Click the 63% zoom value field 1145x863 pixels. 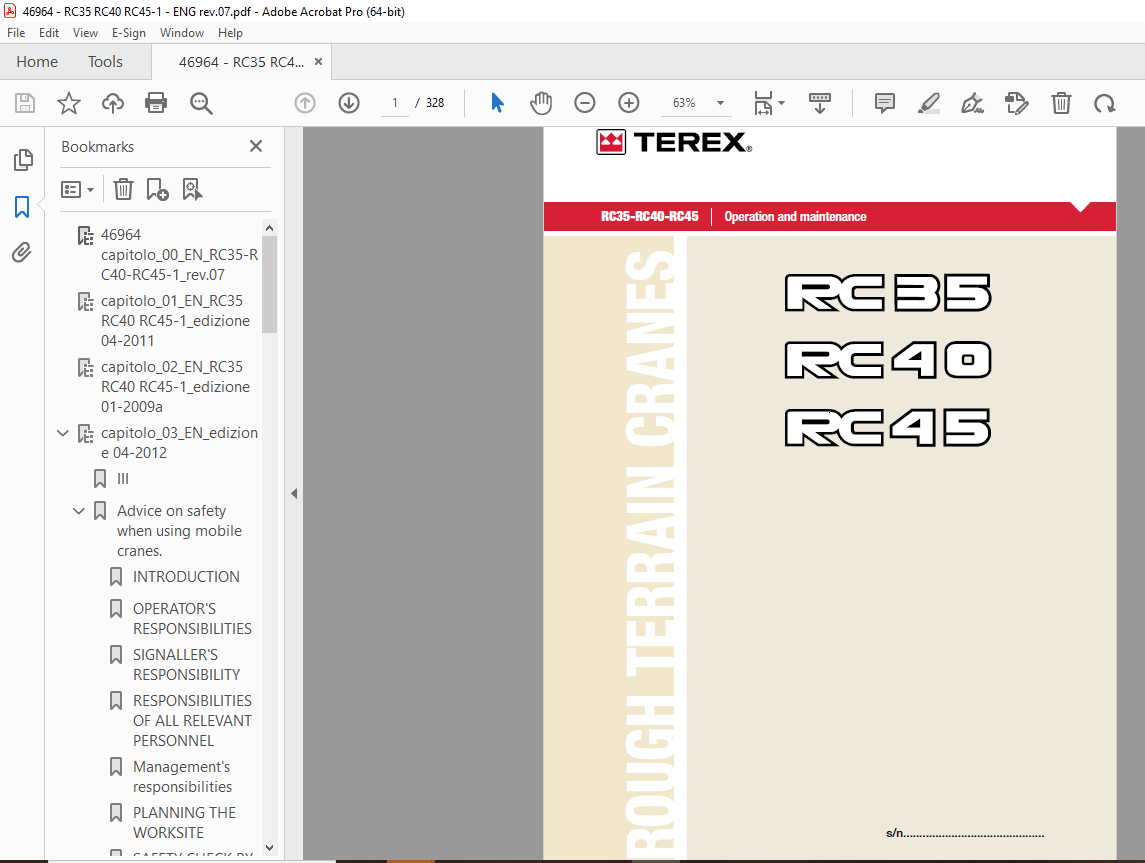point(684,103)
